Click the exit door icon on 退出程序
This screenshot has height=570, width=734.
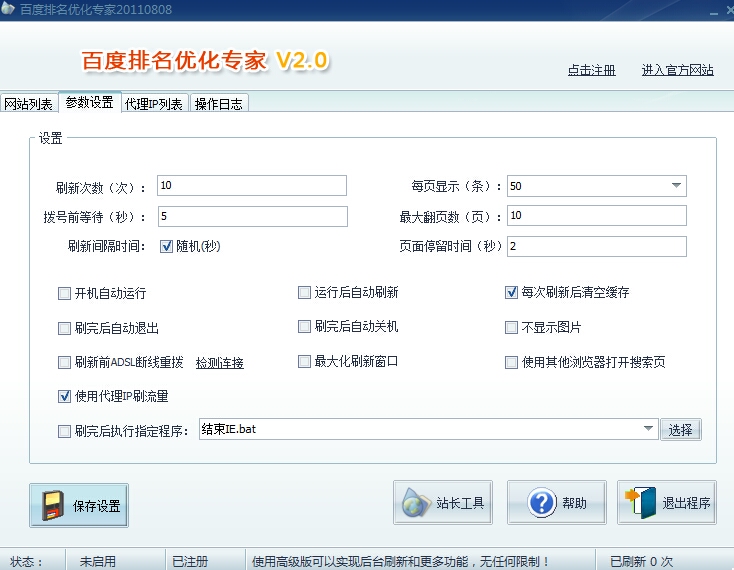point(640,503)
